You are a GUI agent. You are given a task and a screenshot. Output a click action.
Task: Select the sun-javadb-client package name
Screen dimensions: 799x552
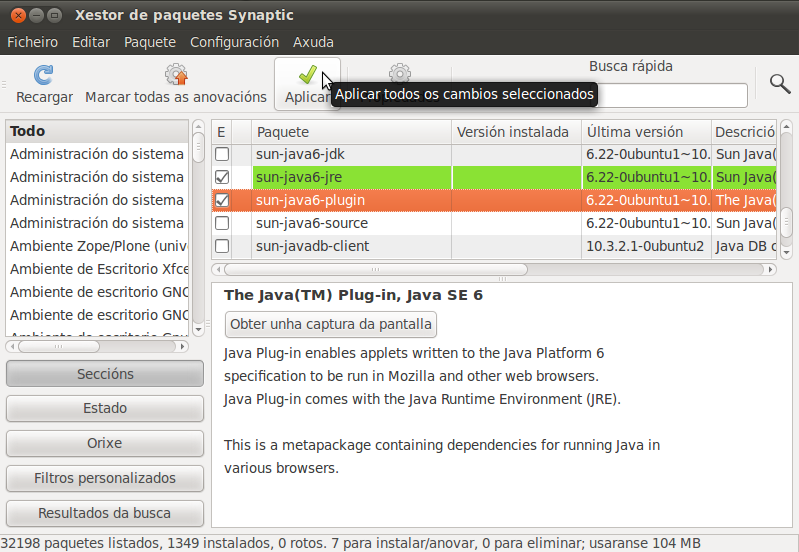point(312,246)
